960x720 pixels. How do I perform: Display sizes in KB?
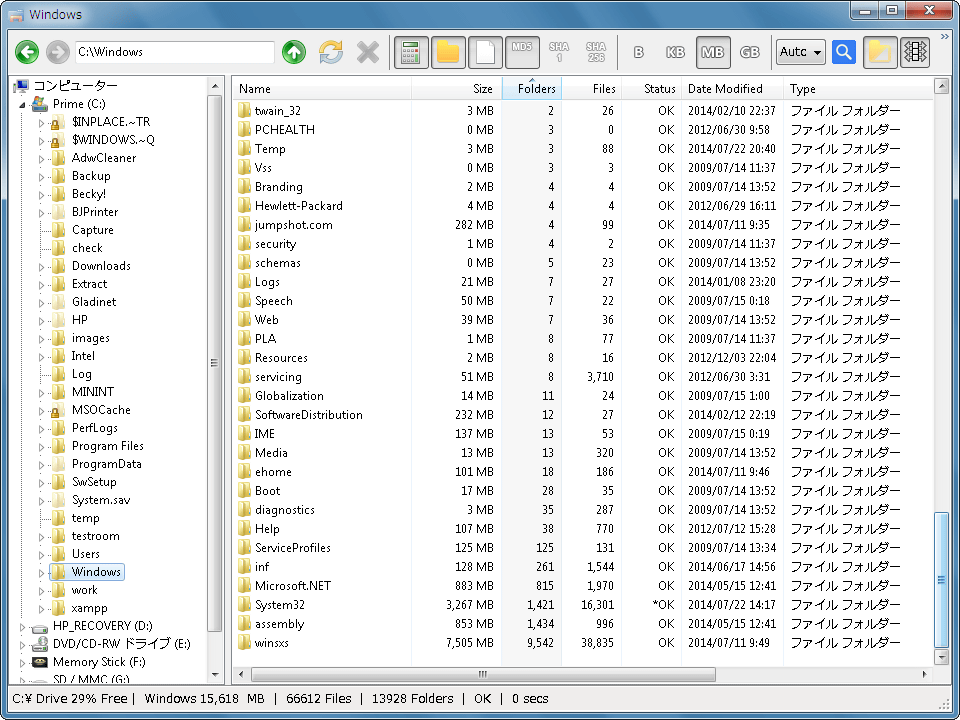(675, 52)
